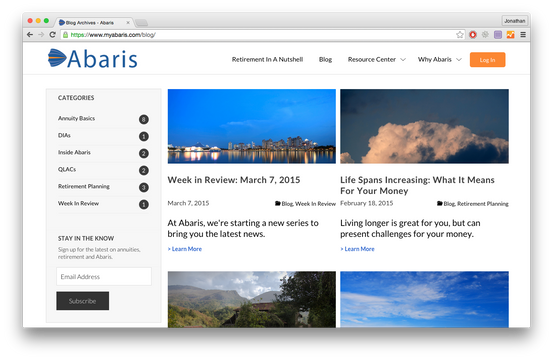Image resolution: width=553 pixels, height=360 pixels.
Task: Click the Retirement Planning count badge
Action: [x=144, y=187]
